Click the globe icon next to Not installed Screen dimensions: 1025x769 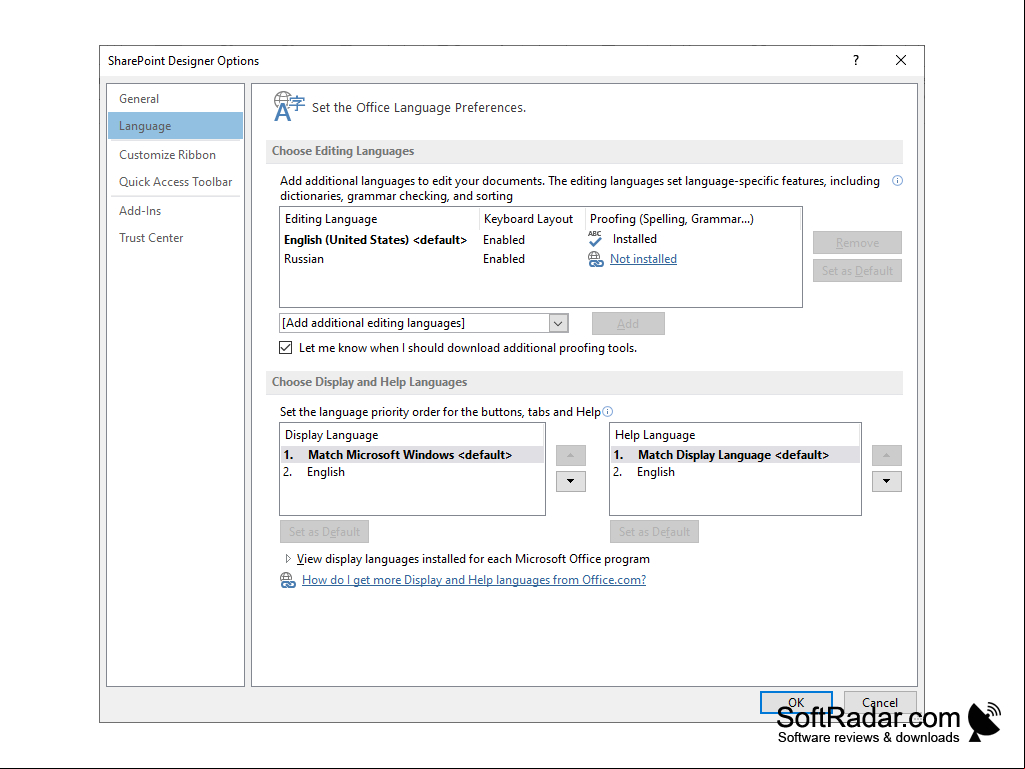(595, 259)
